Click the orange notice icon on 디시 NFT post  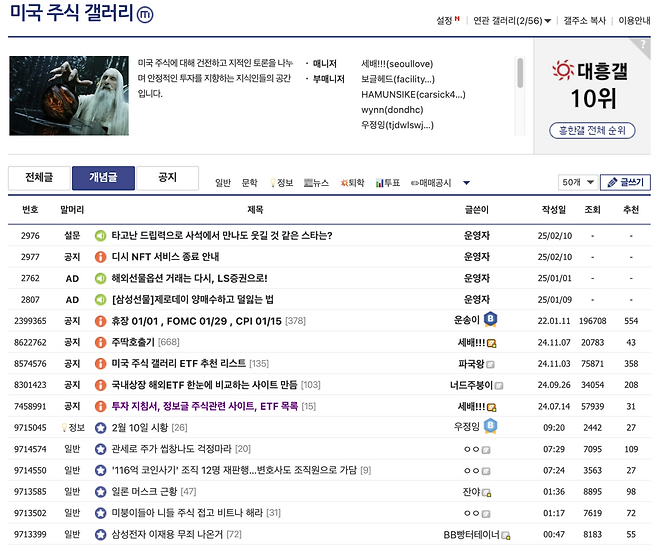point(100,257)
